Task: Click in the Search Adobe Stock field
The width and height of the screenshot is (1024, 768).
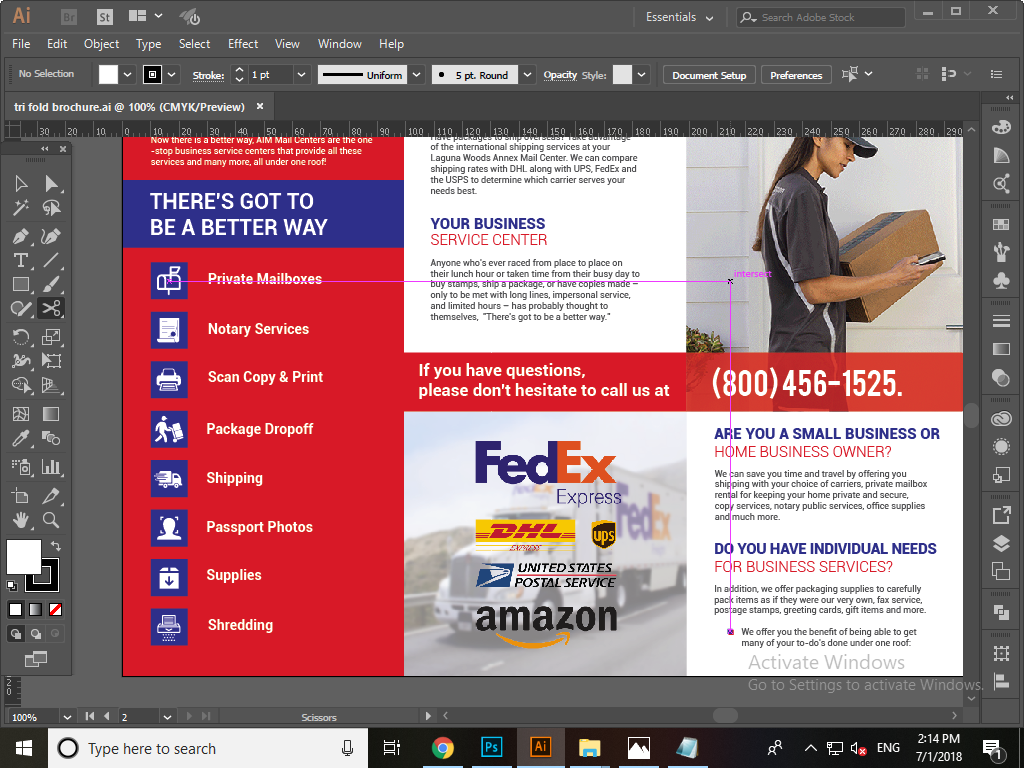Action: (820, 17)
